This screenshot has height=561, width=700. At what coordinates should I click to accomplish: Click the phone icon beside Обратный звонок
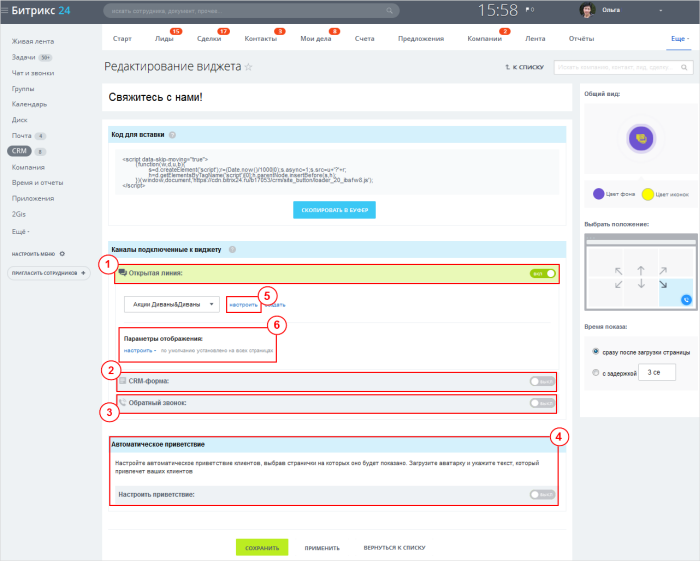pos(122,403)
